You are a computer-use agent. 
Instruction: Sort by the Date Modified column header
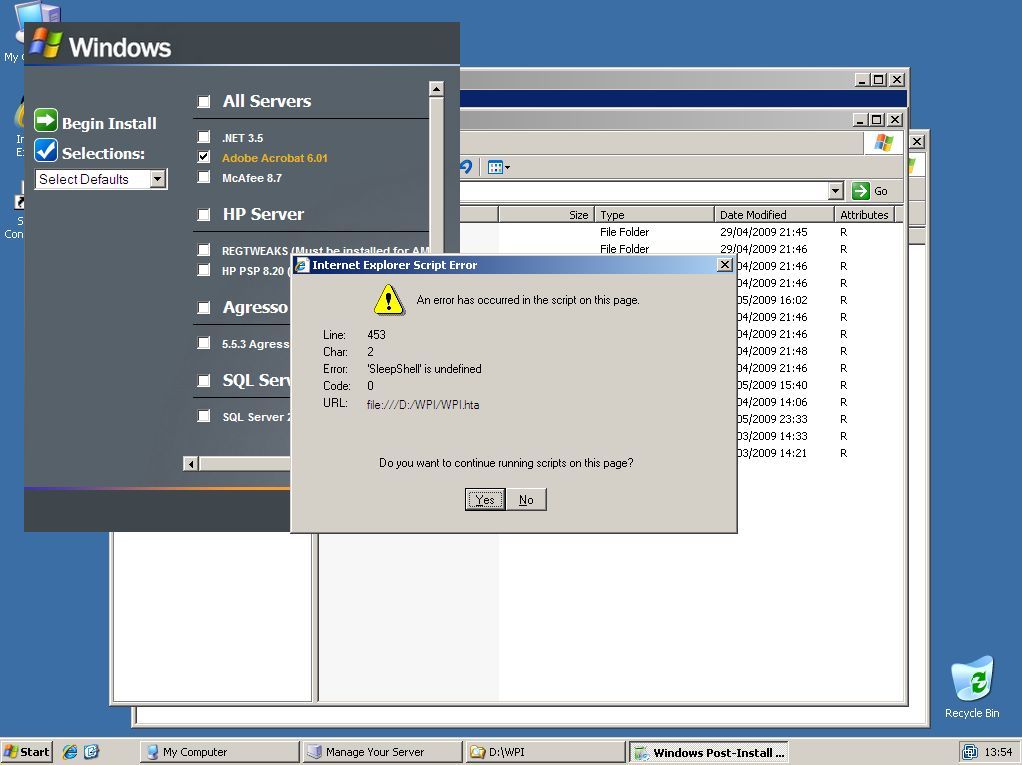(x=774, y=214)
